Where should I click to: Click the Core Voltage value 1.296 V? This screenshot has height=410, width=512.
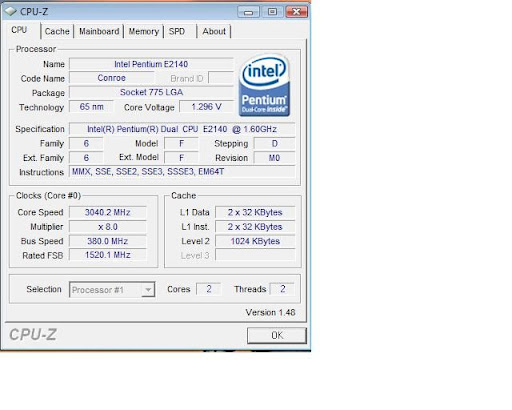[206, 107]
